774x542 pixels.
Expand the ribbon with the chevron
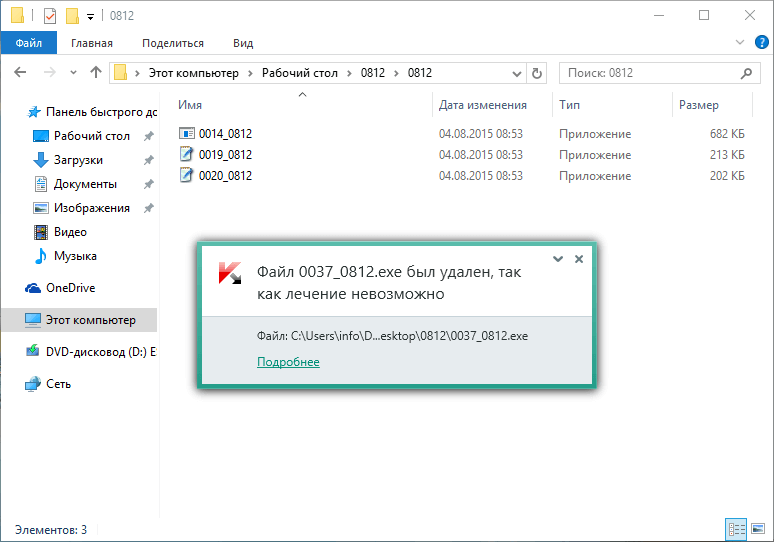[x=739, y=42]
